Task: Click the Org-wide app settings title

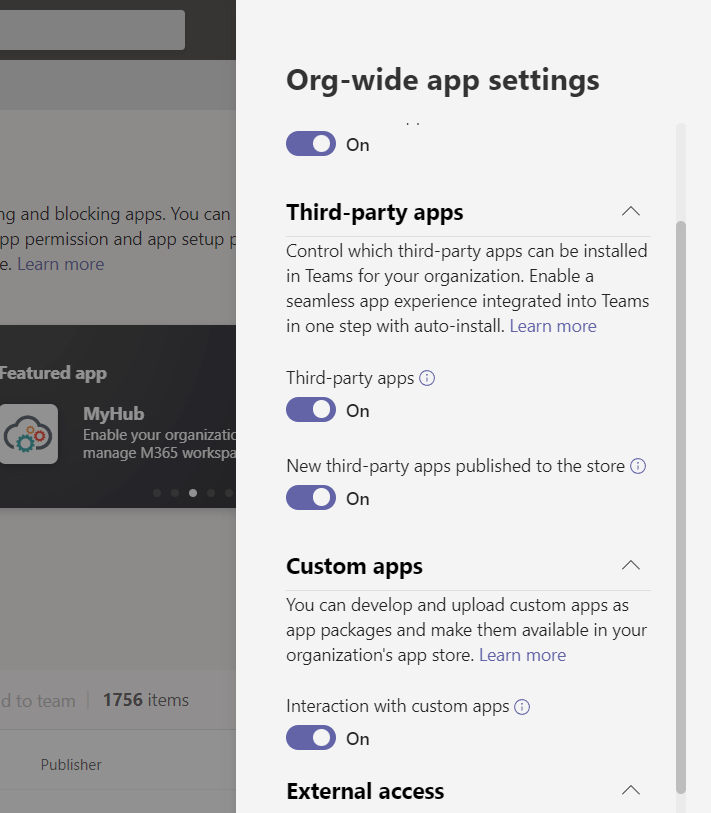Action: click(x=442, y=81)
